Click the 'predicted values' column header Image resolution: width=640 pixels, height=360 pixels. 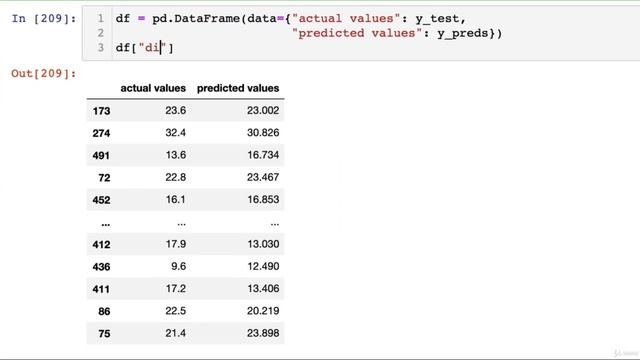238,88
